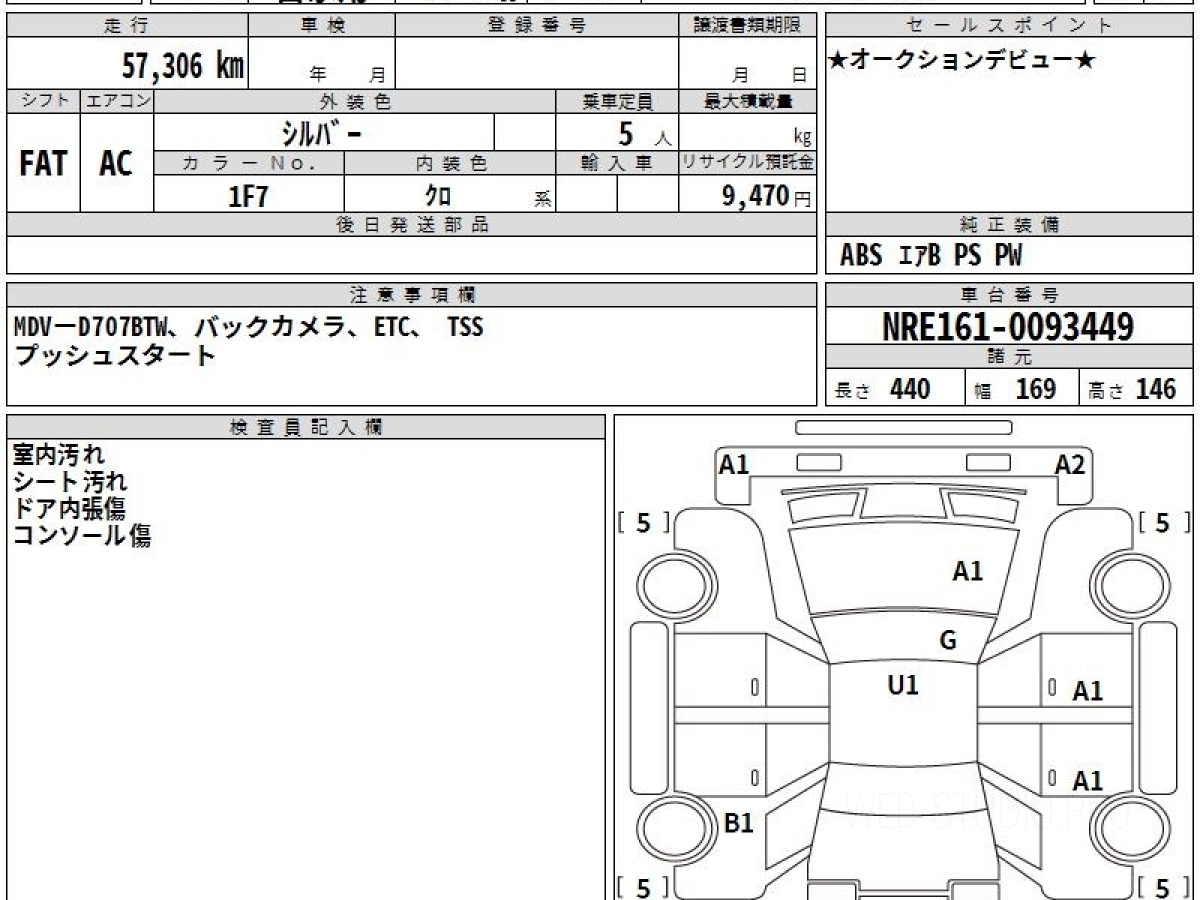Select the B1 mark on the car diagram
Screen dimensions: 1200x900
738,824
